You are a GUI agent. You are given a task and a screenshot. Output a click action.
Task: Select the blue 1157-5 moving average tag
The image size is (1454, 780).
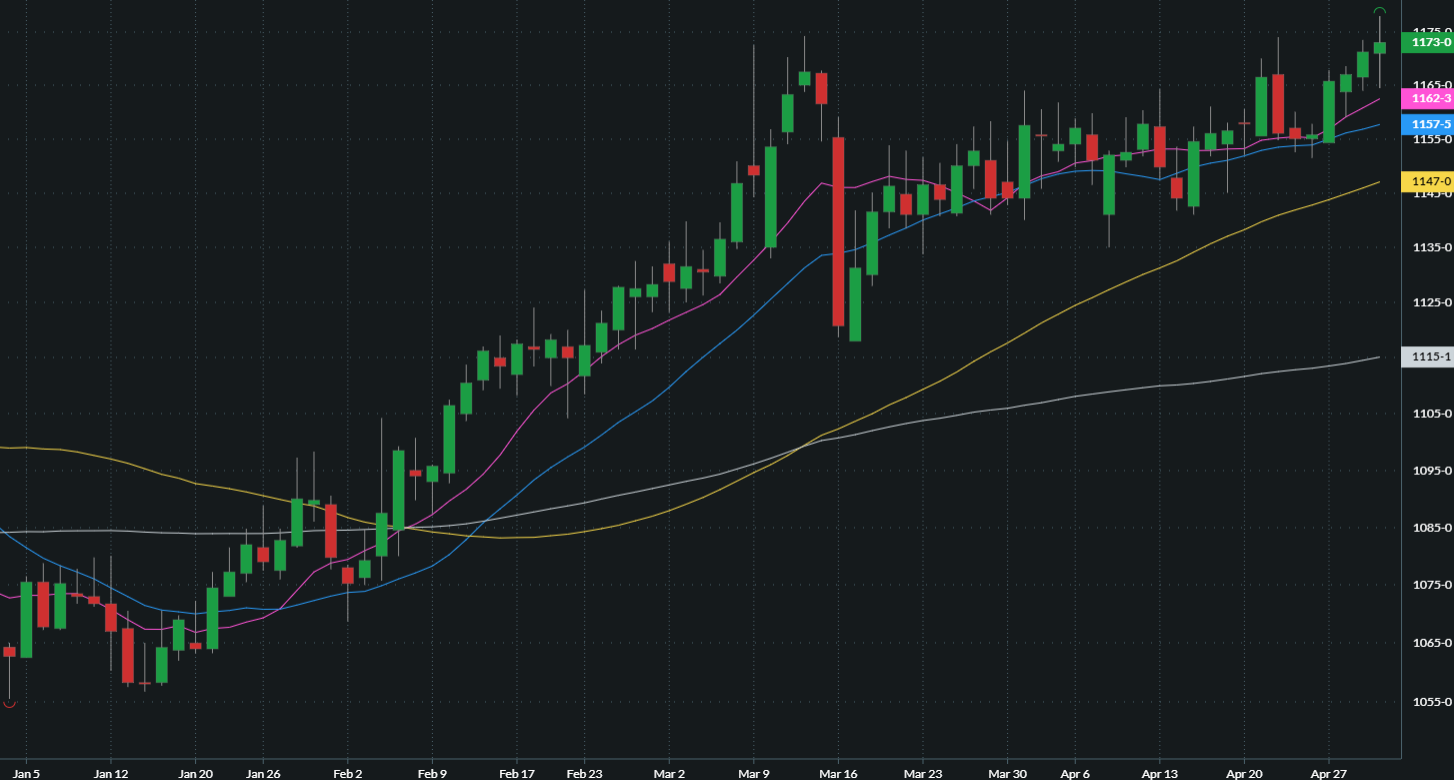1427,124
